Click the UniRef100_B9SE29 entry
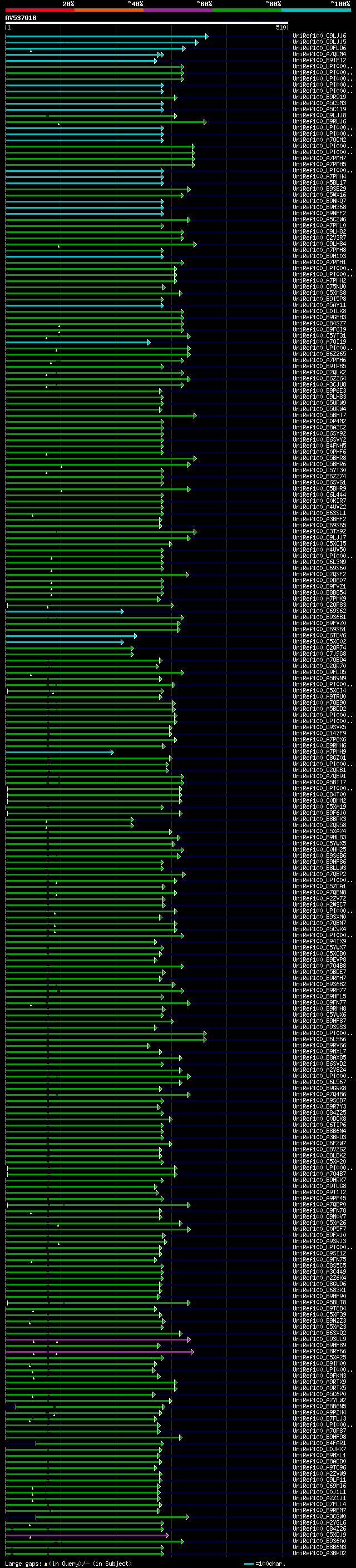 coord(319,189)
